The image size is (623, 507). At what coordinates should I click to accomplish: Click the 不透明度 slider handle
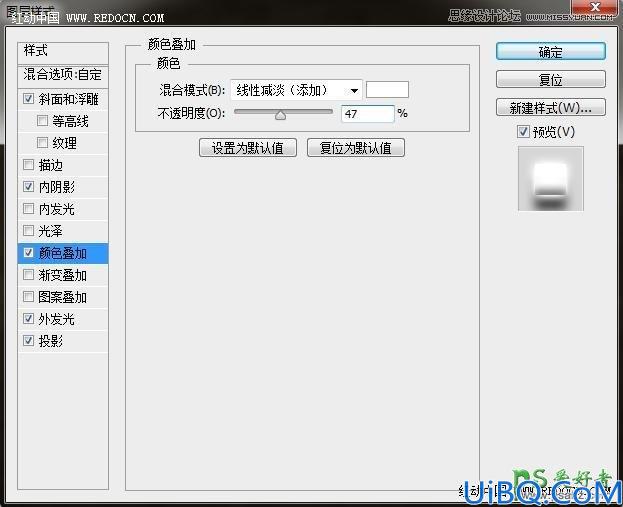[281, 115]
